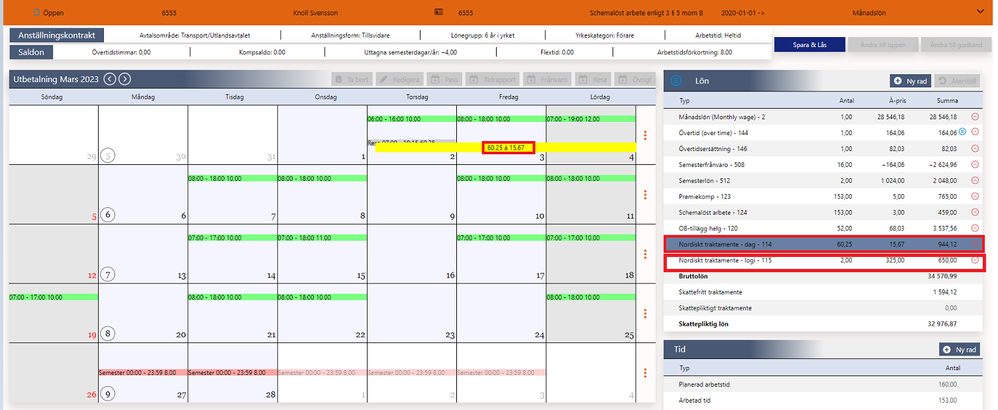Select the Nordiskt traktamente - dag - 114 row
The height and width of the screenshot is (410, 998).
[x=824, y=244]
